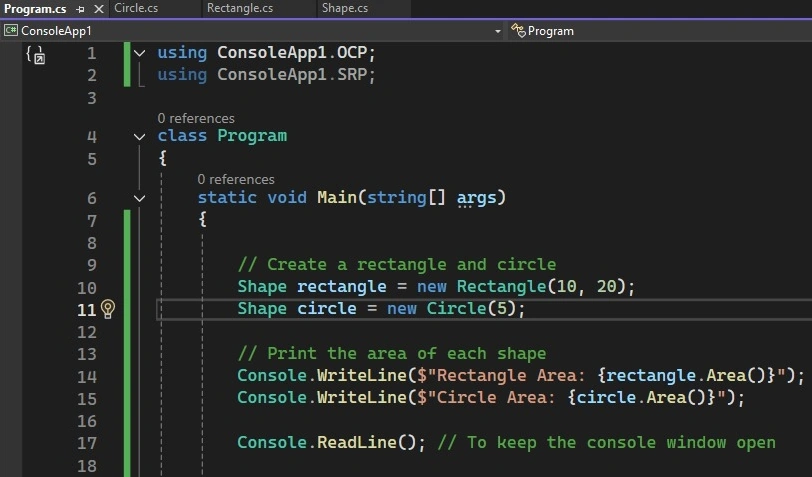Click the '// Create a rectangle and circle' comment
Image resolution: width=812 pixels, height=477 pixels.
(397, 265)
